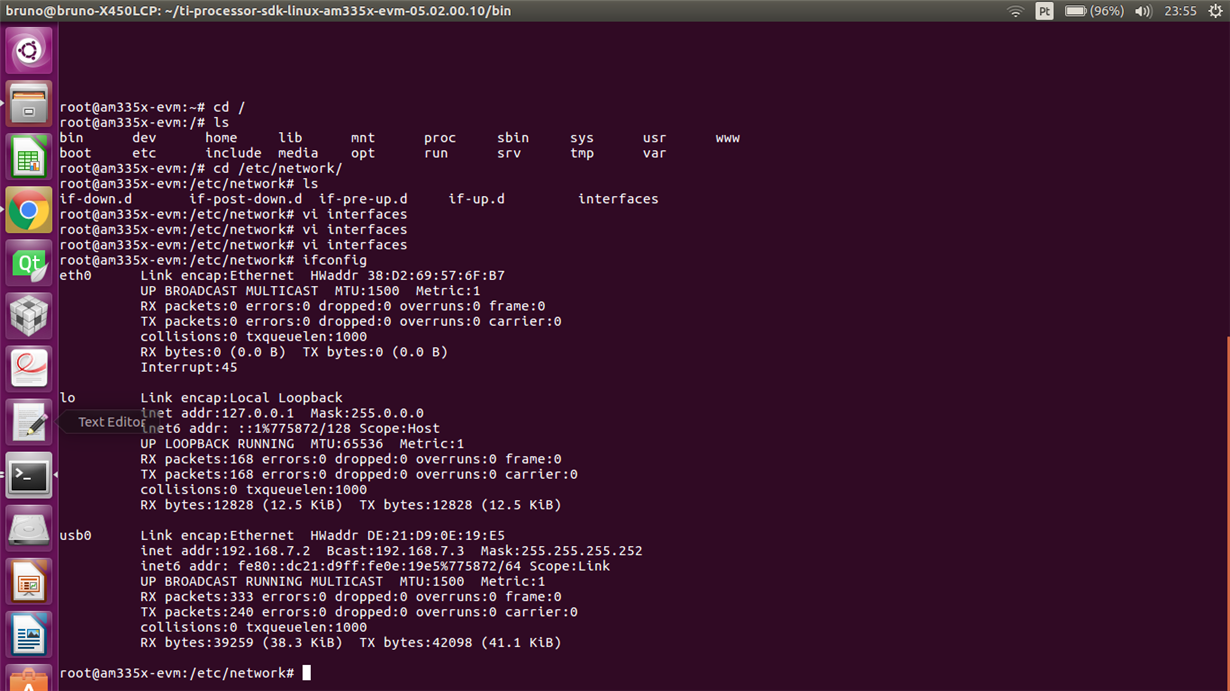The width and height of the screenshot is (1230, 691).
Task: Click the 23:55 clock in the panel
Action: tap(1180, 11)
